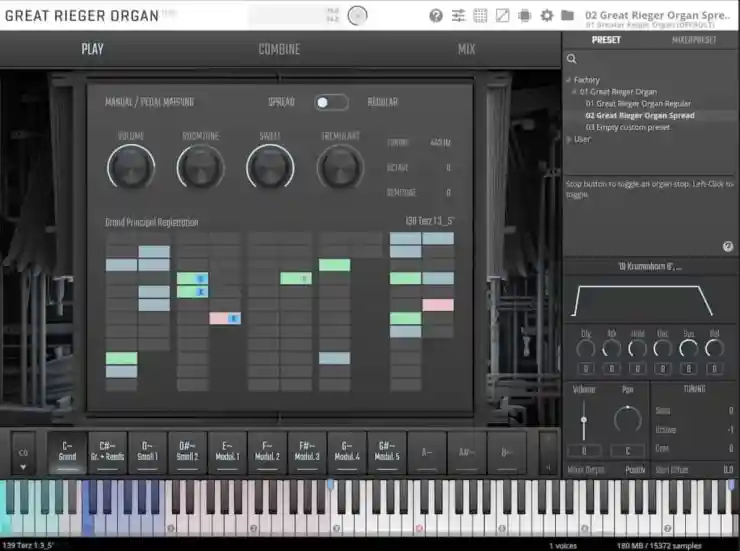Image resolution: width=740 pixels, height=551 pixels.
Task: Click the Start Offset value
Action: (728, 470)
